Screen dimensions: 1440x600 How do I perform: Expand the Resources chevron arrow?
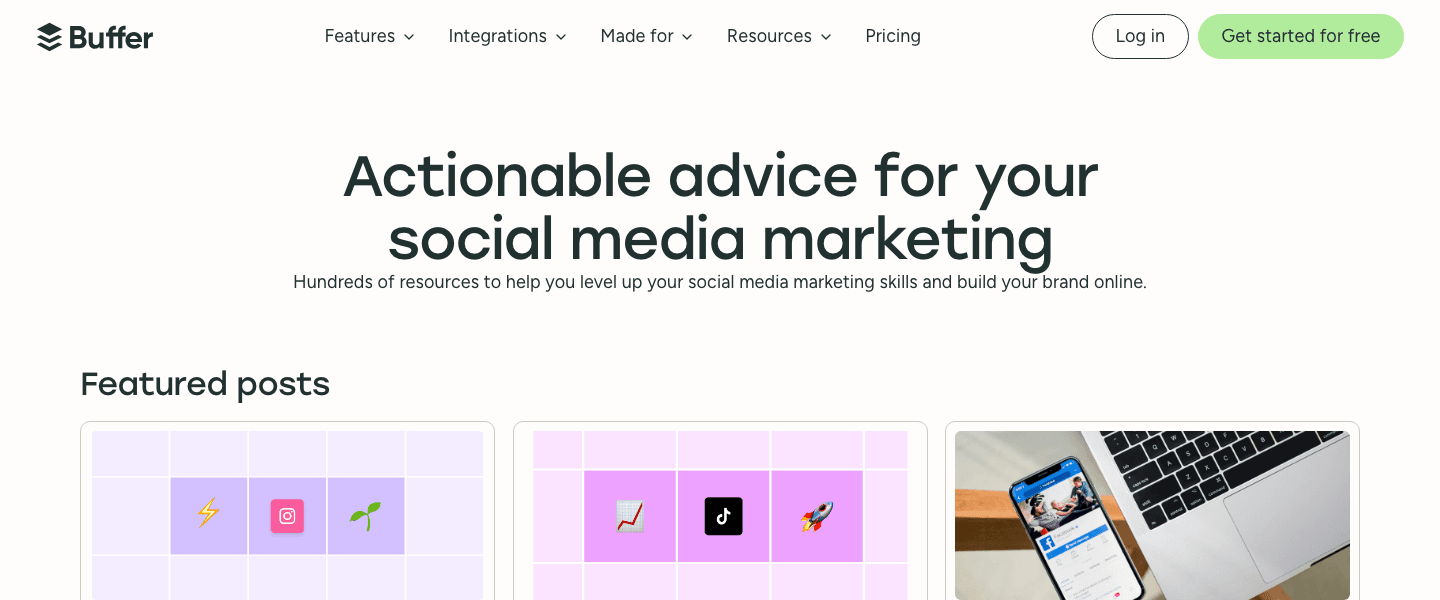(x=826, y=37)
